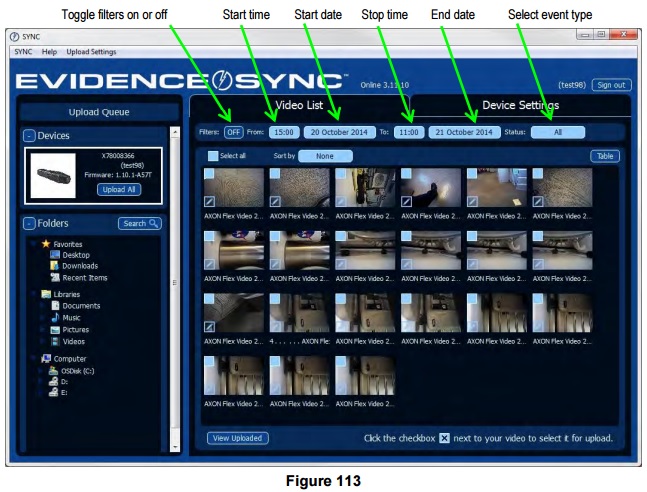Tick the checkbox on first video thumbnail
The width and height of the screenshot is (647, 492).
tap(209, 174)
